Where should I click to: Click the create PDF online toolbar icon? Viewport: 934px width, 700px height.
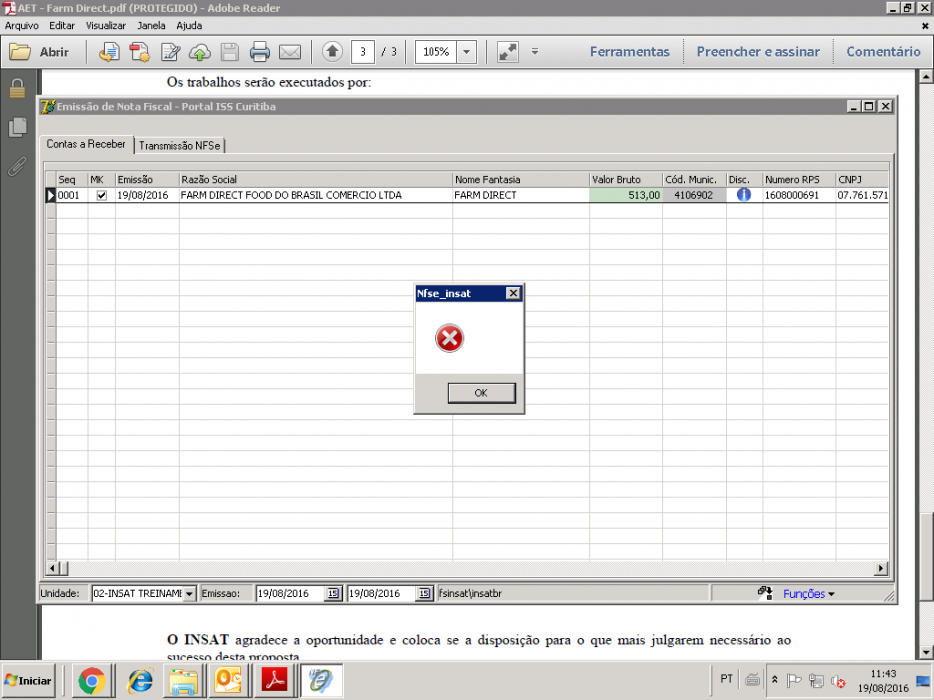tap(109, 52)
